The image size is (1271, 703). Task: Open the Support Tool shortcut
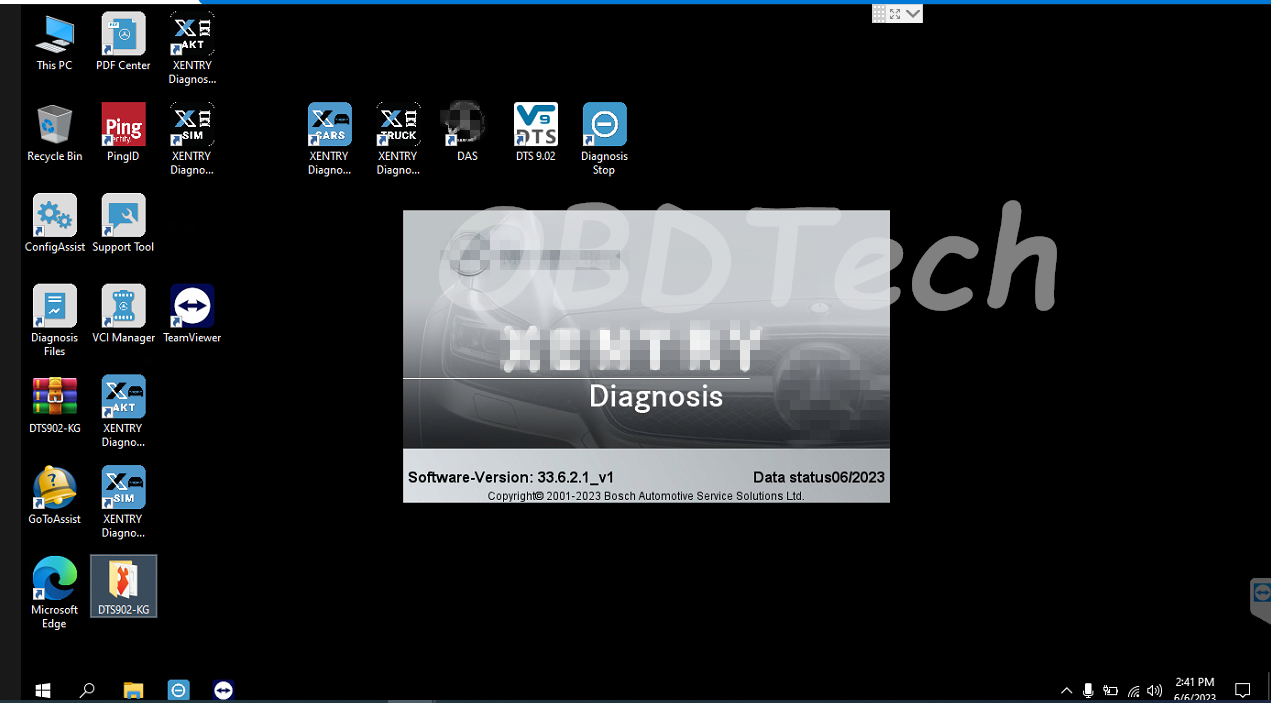(123, 224)
